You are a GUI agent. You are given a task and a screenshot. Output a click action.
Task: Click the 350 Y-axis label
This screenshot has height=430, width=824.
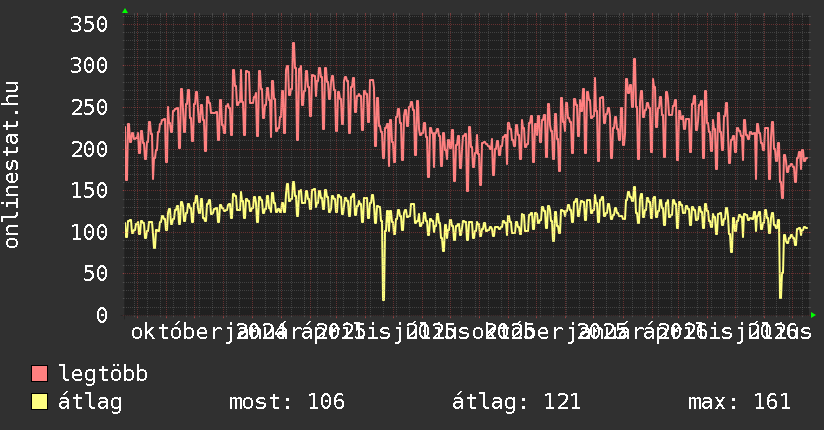(89, 24)
